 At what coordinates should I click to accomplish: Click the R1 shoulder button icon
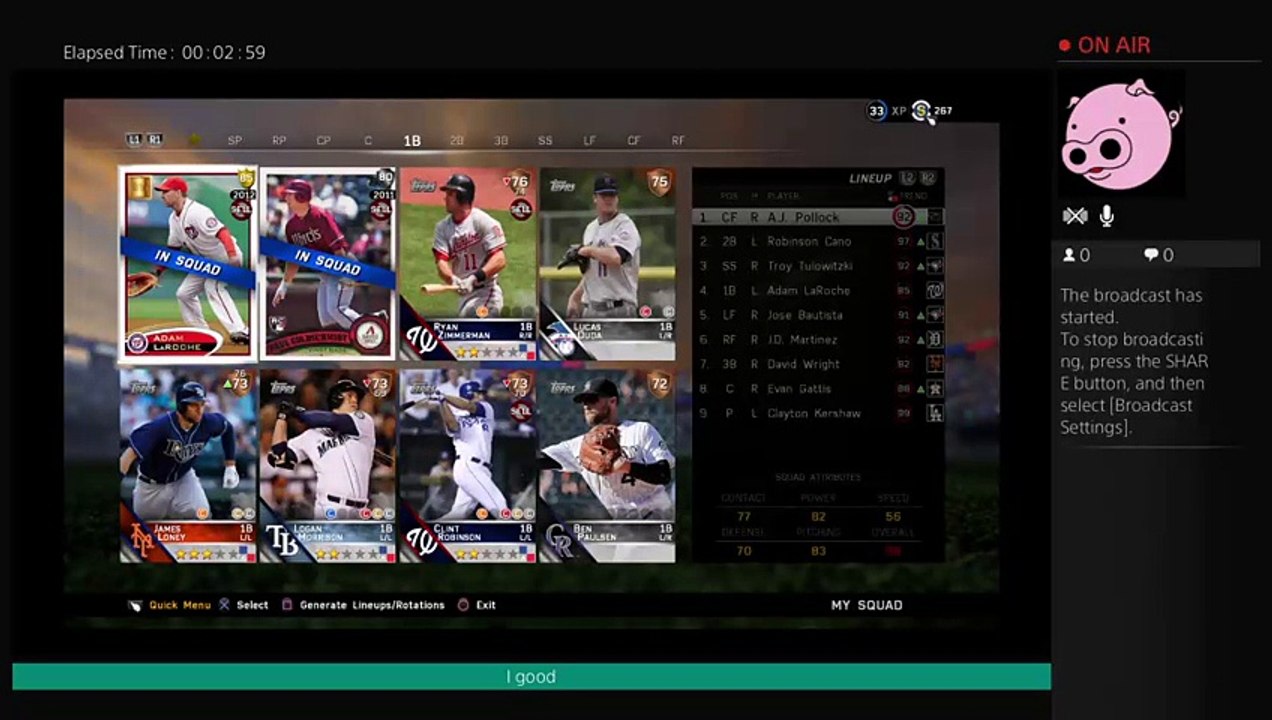pyautogui.click(x=155, y=140)
